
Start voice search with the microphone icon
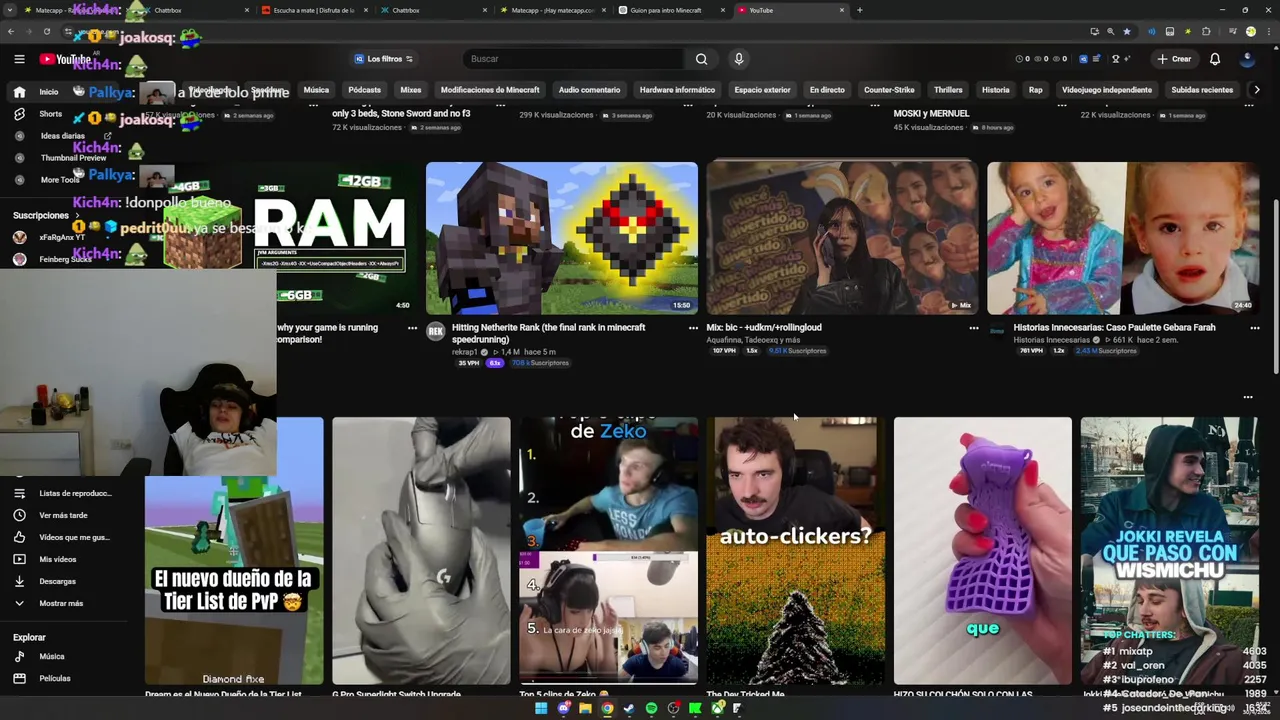click(x=739, y=59)
